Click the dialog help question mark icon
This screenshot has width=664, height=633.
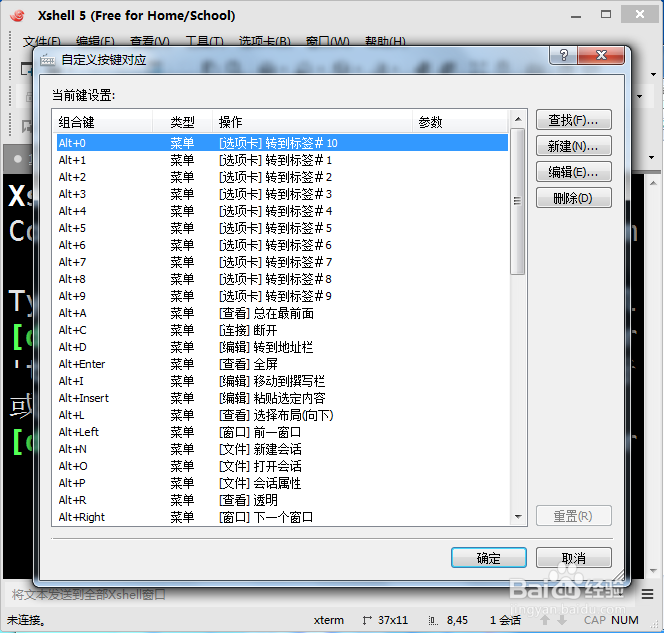(x=564, y=55)
